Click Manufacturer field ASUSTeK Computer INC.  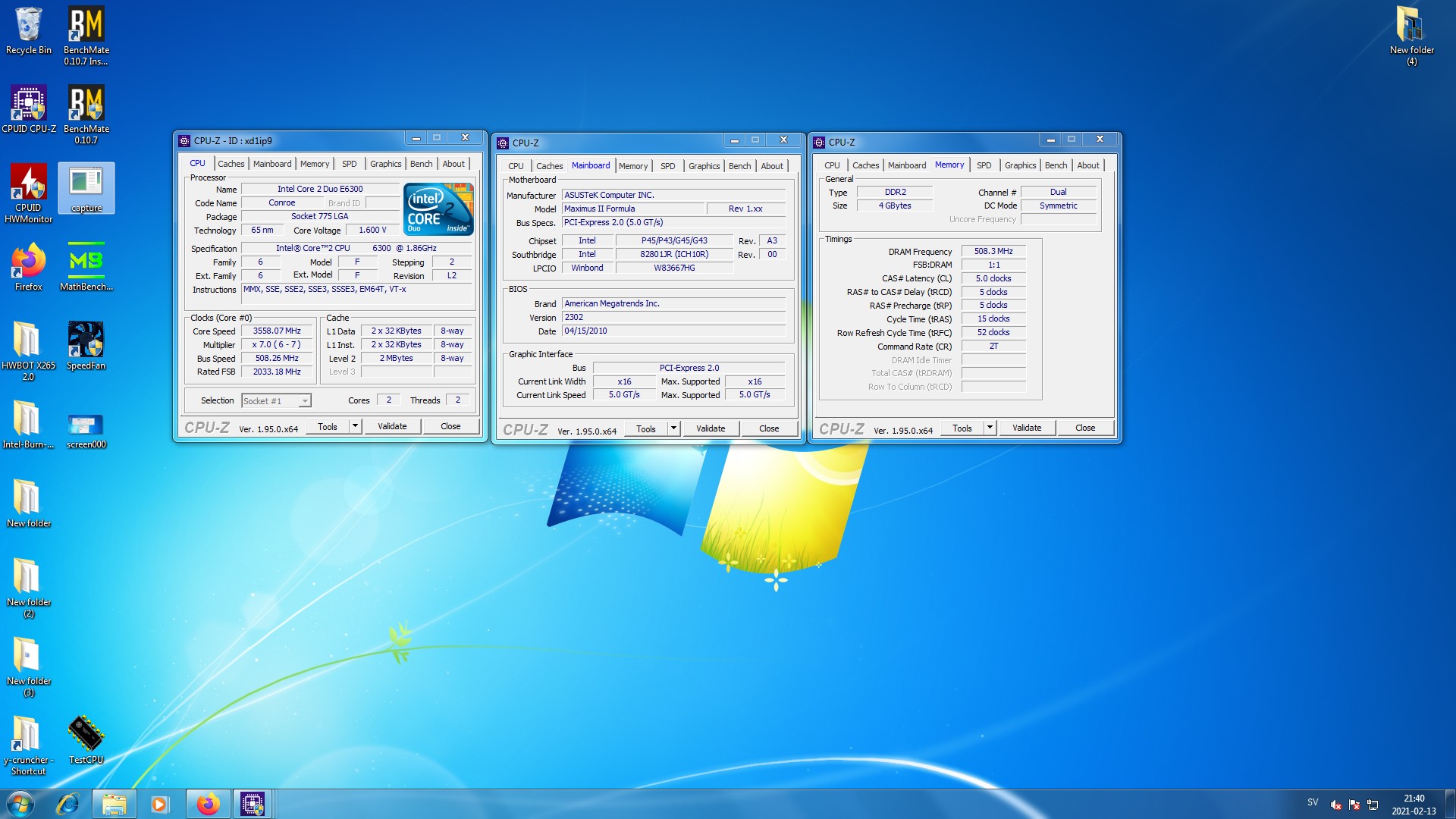click(x=673, y=195)
